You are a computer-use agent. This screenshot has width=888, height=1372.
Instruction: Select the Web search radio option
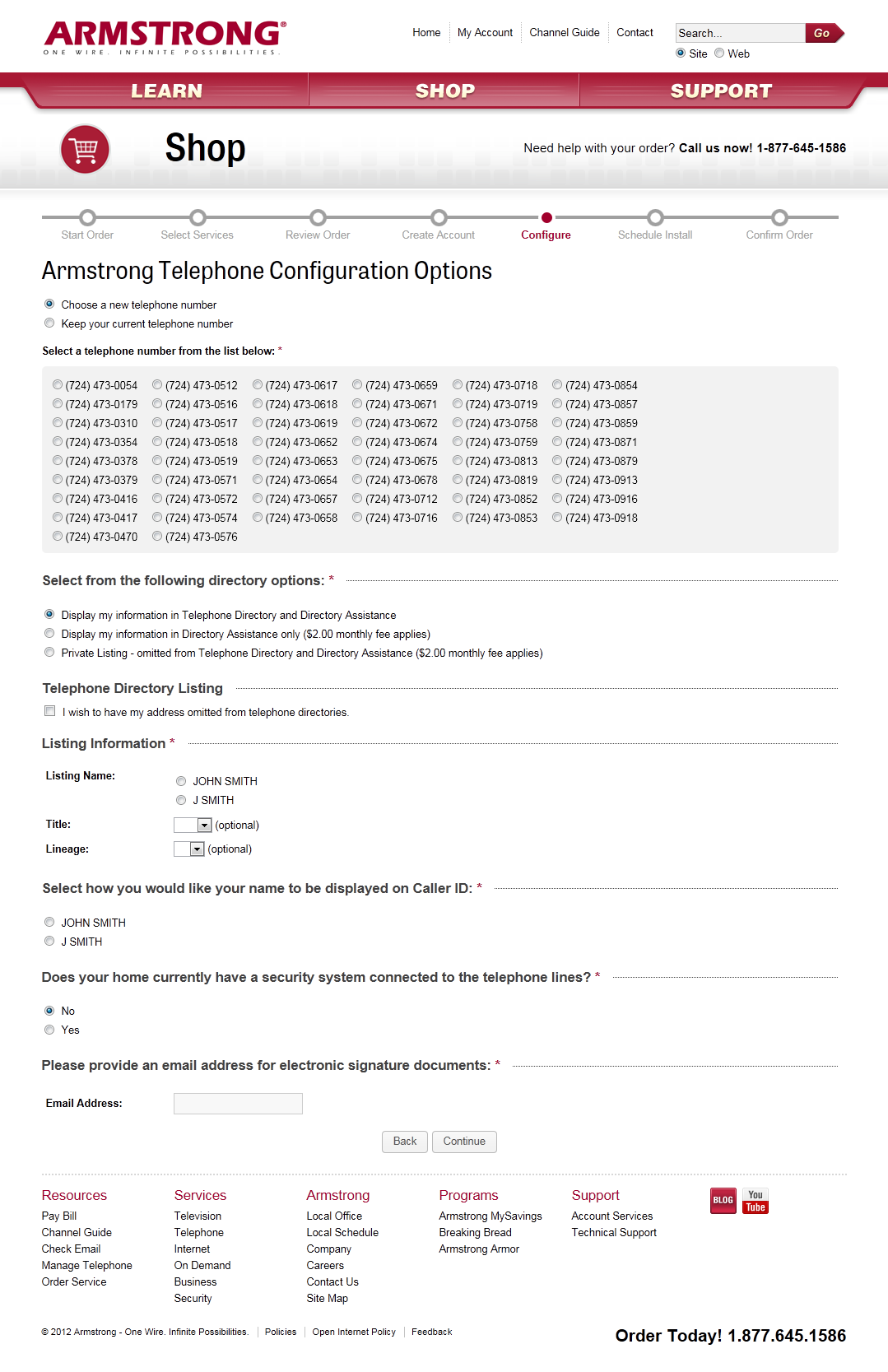719,53
